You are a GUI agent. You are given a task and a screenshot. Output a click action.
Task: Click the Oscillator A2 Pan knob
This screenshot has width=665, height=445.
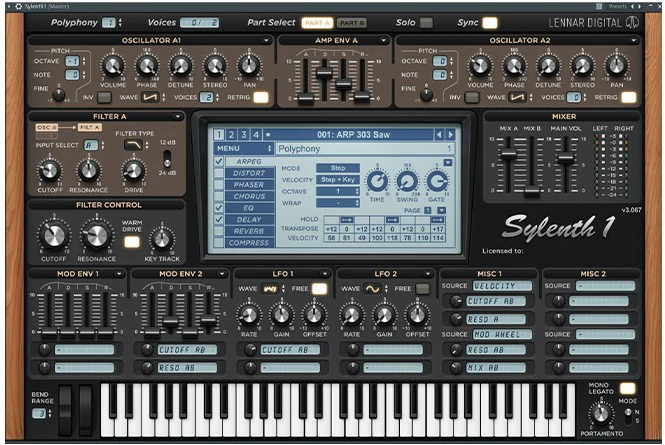click(x=616, y=66)
